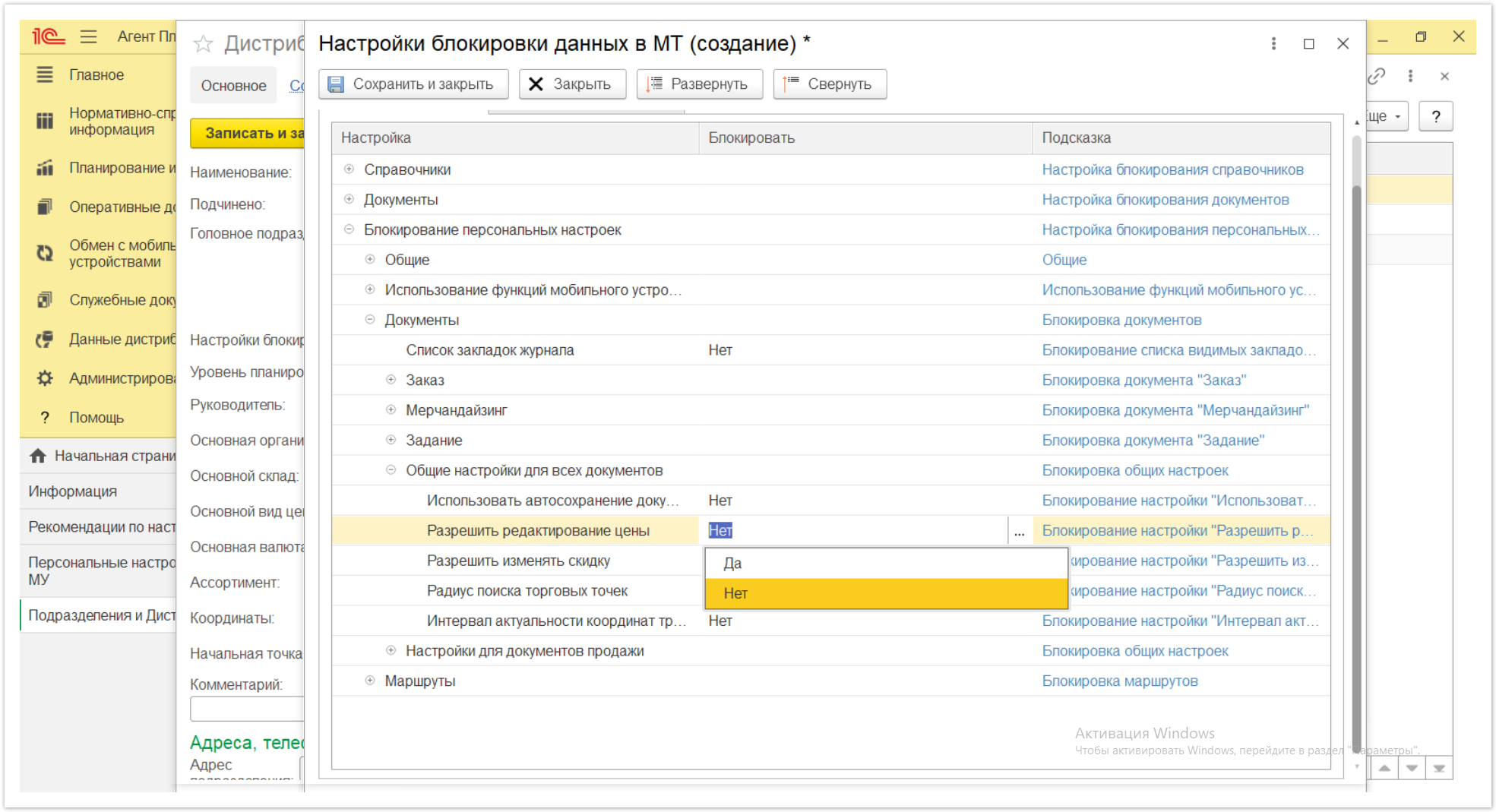Click scroll-up arrow at bottom right
The width and height of the screenshot is (1496, 812).
coord(1384,768)
